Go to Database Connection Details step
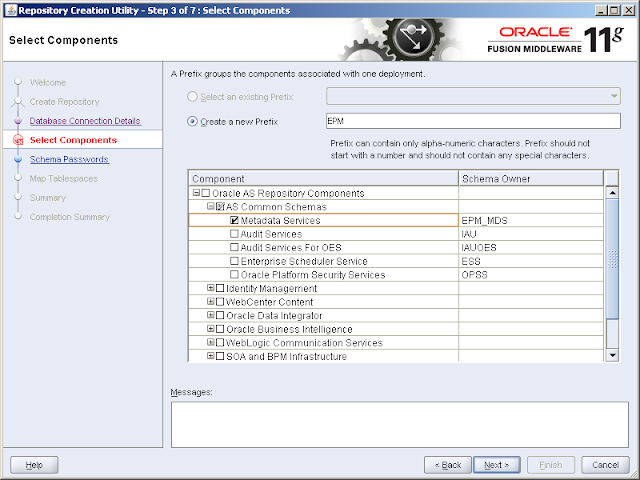 pos(85,121)
